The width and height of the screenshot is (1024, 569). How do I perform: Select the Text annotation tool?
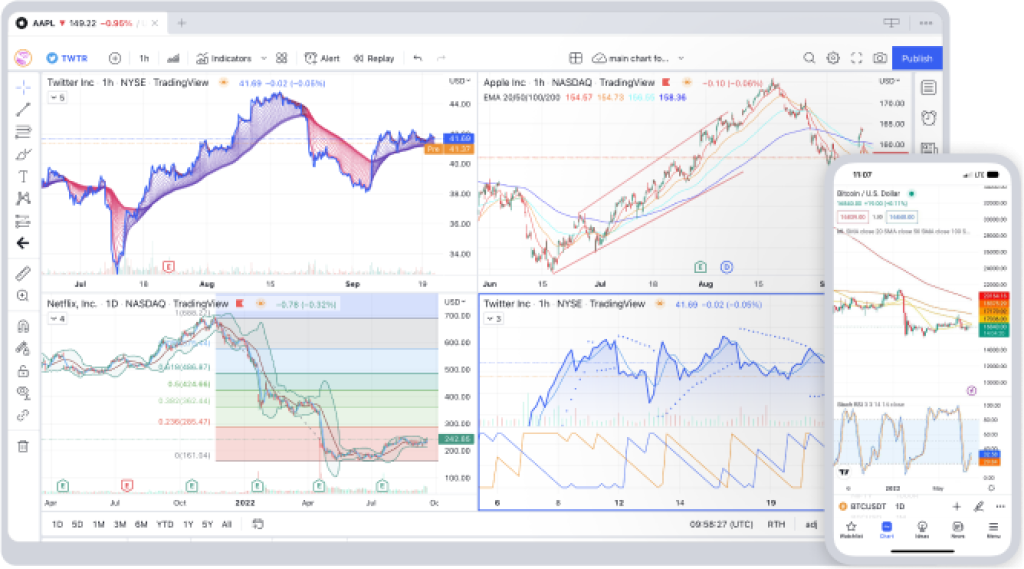click(23, 176)
